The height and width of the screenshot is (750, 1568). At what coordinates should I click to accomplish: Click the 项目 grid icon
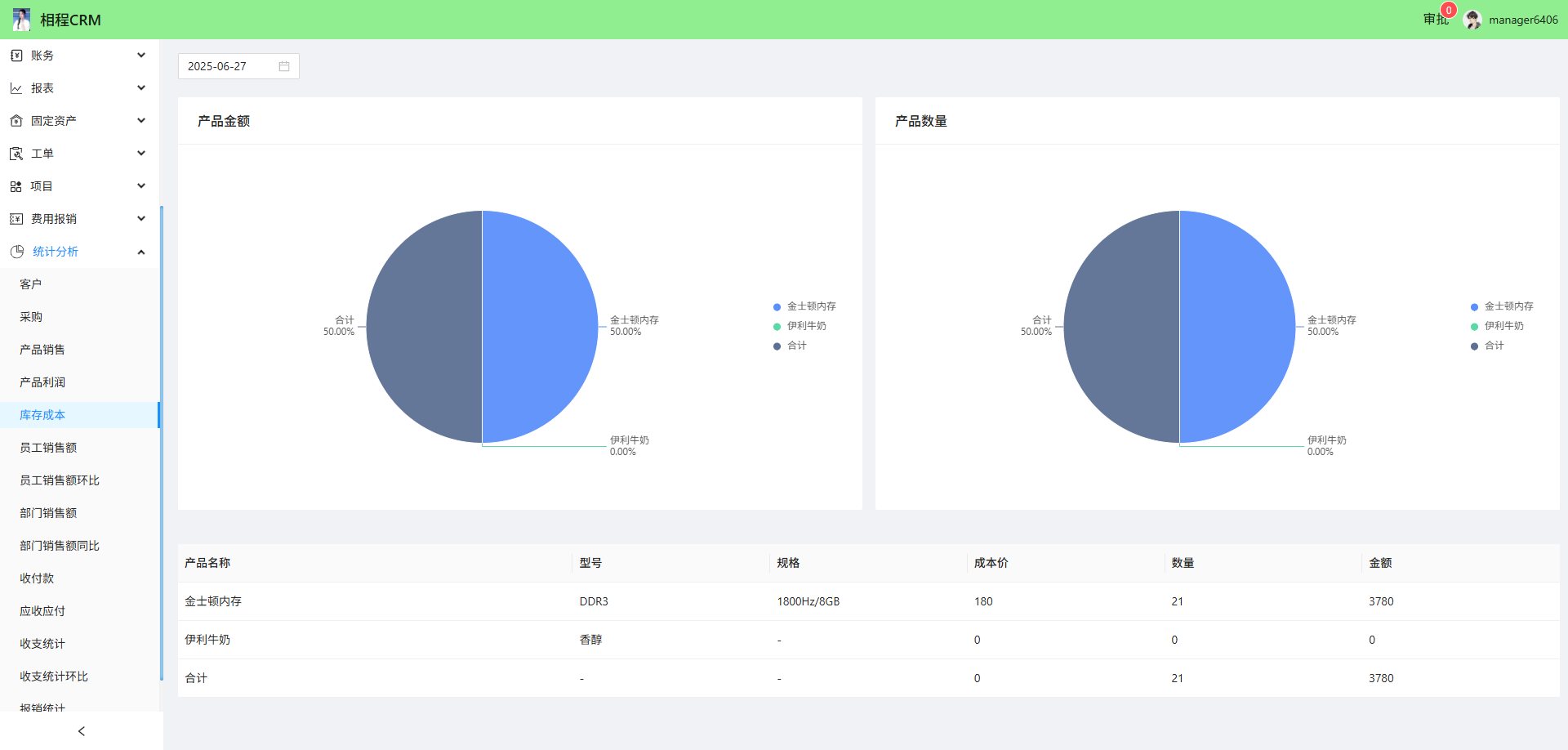(x=16, y=186)
